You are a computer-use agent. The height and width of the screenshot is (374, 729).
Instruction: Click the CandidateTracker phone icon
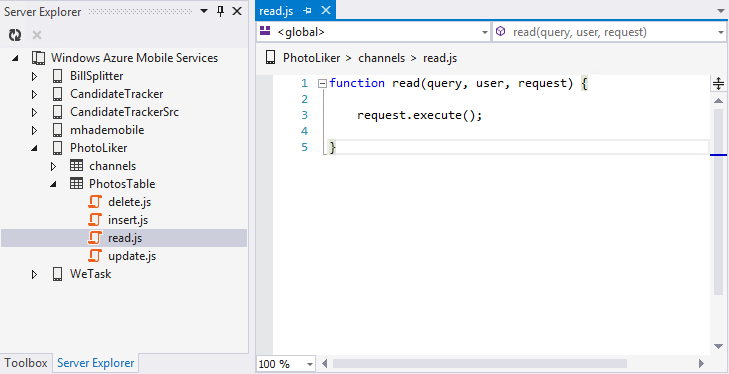click(57, 94)
